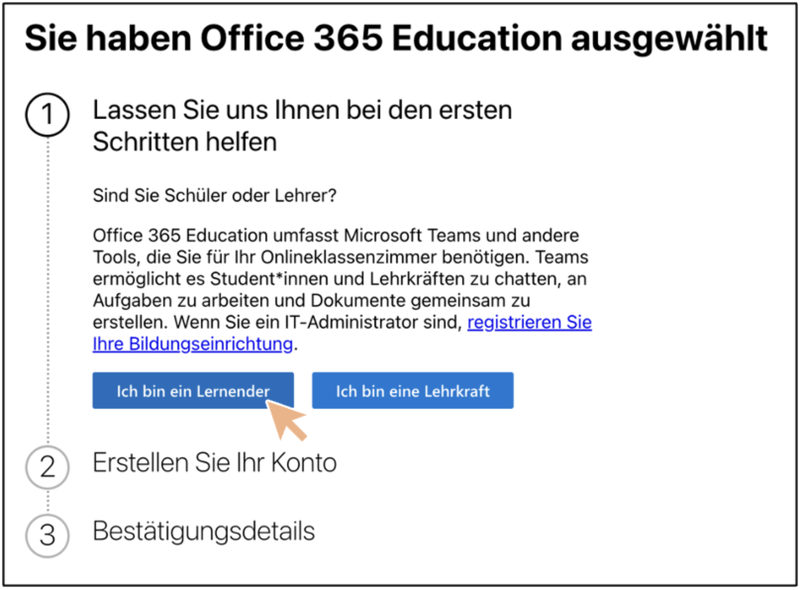Viewport: 800px width, 590px height.
Task: Select 'Ich bin eine Lehrkraft'
Action: coord(413,391)
